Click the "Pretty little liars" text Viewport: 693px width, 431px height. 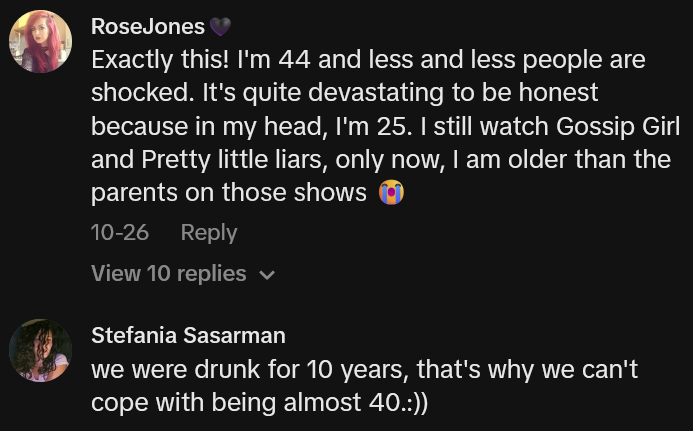tap(224, 160)
